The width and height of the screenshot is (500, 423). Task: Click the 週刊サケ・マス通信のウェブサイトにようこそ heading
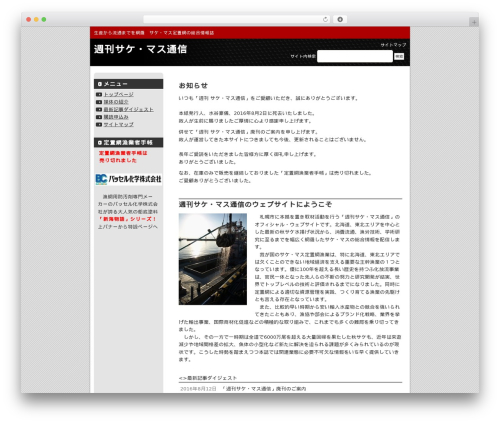tap(255, 204)
